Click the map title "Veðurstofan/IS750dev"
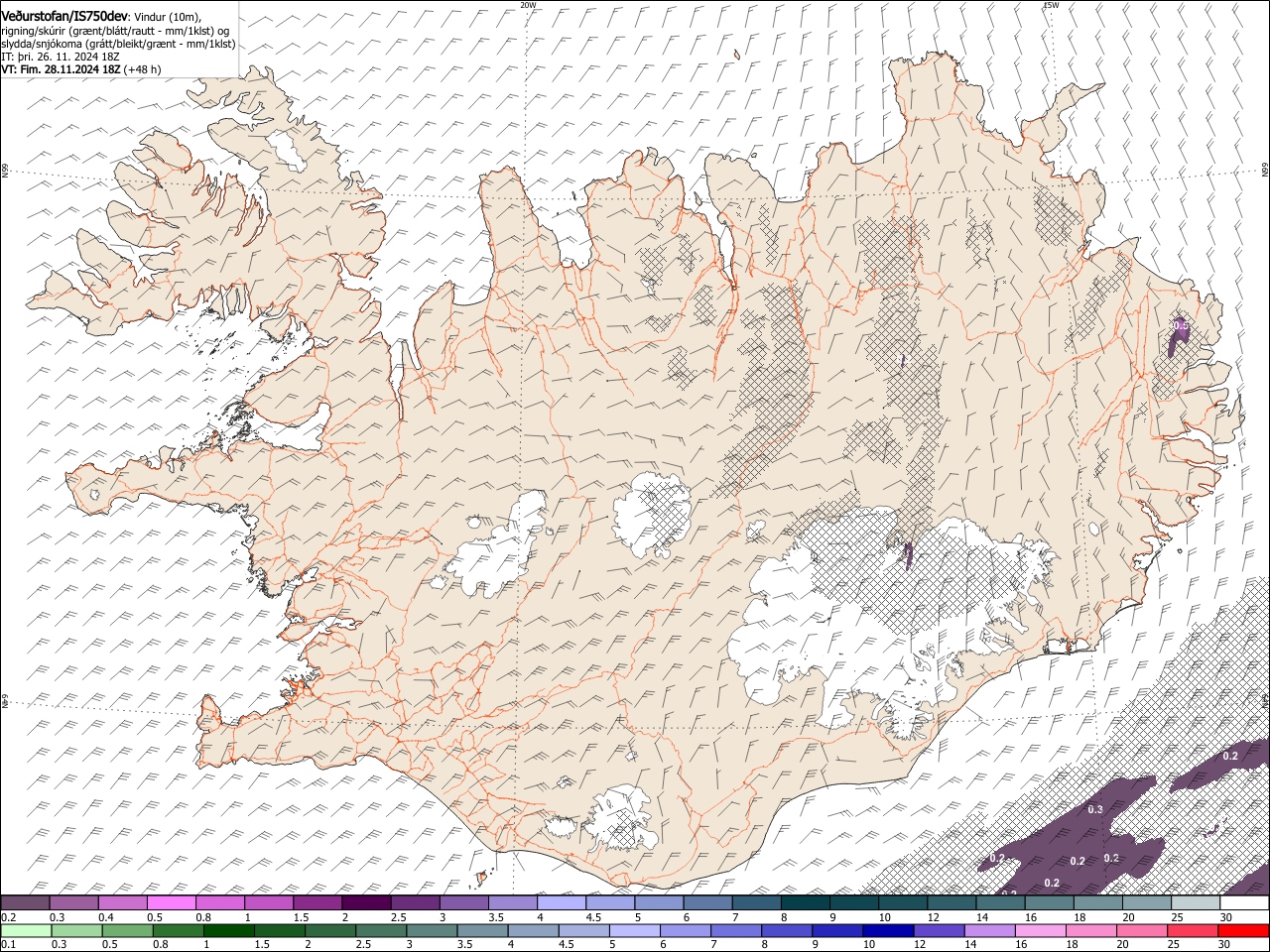1270x952 pixels. [x=64, y=17]
